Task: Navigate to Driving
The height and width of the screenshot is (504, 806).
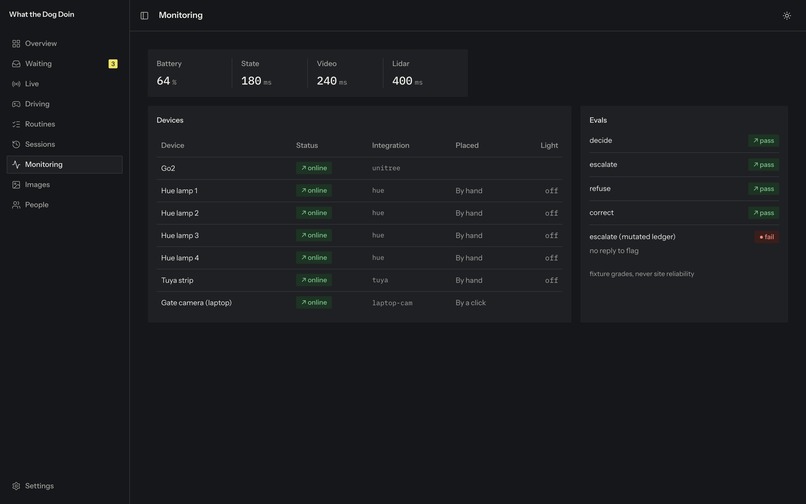Action: [65, 104]
